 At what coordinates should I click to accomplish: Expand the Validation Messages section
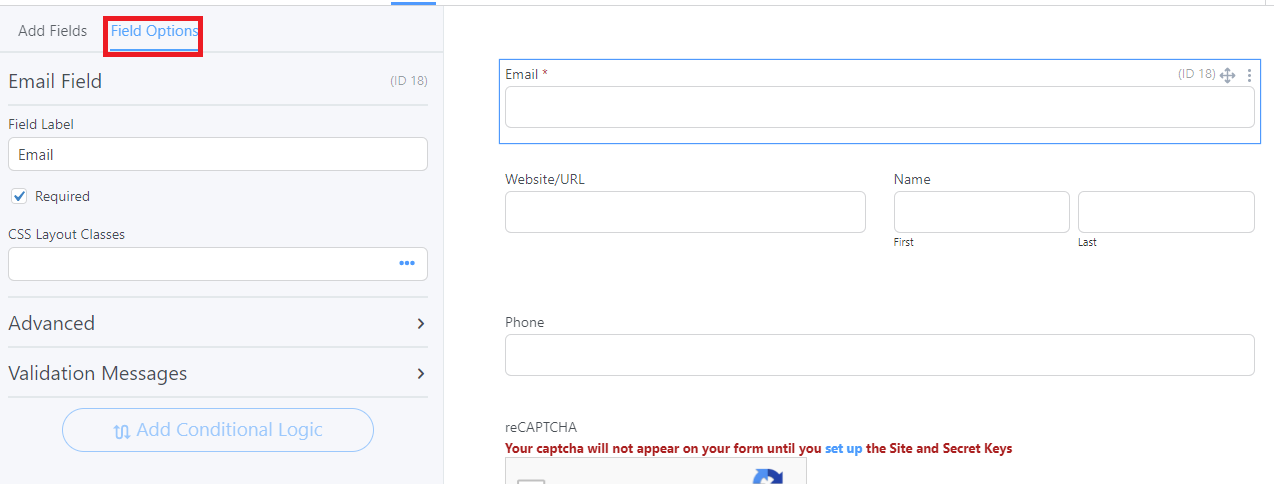pyautogui.click(x=218, y=373)
